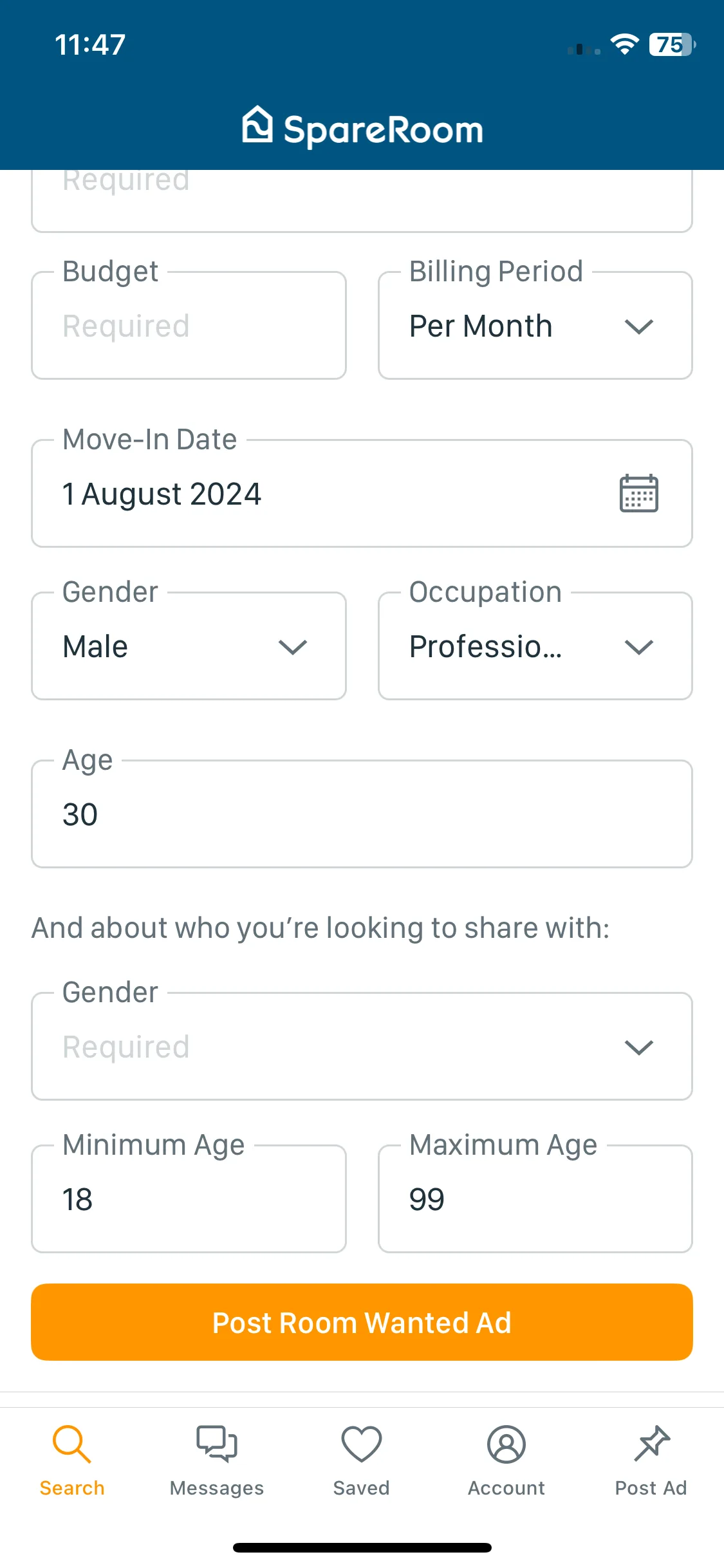Open the Account profile icon
Viewport: 724px width, 1568px height.
[506, 1444]
